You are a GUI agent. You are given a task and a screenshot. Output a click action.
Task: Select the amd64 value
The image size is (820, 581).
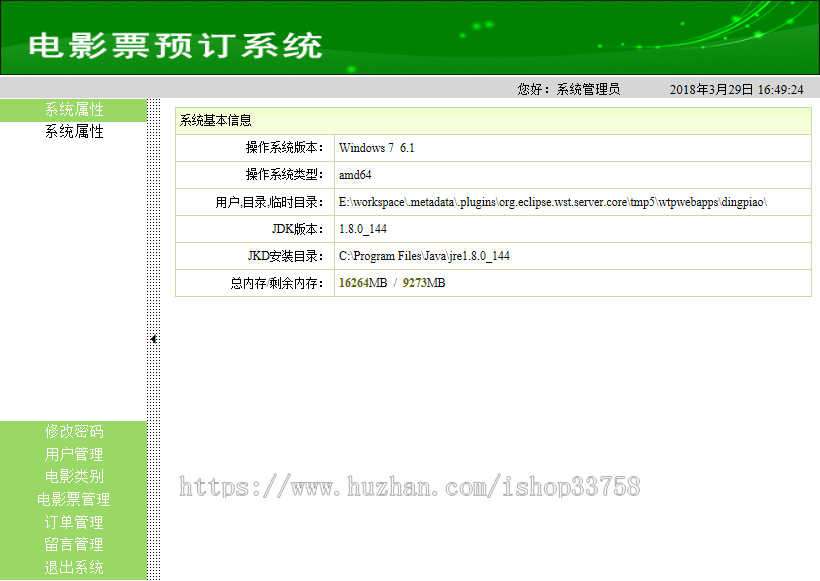pos(355,175)
